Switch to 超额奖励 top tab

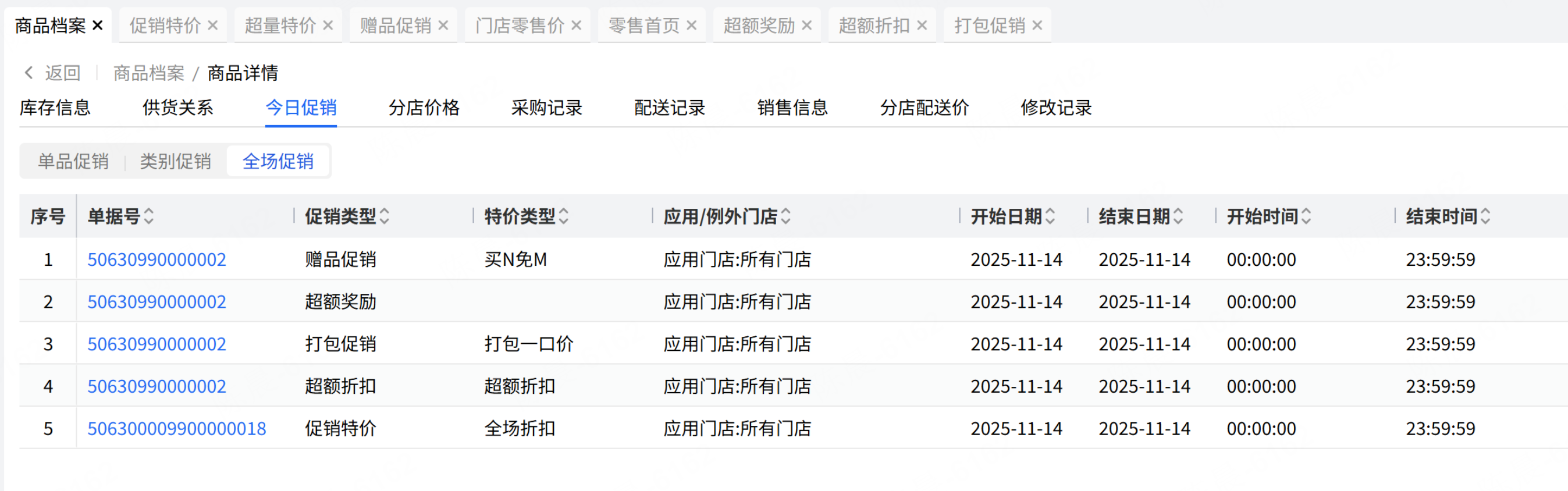click(x=759, y=26)
